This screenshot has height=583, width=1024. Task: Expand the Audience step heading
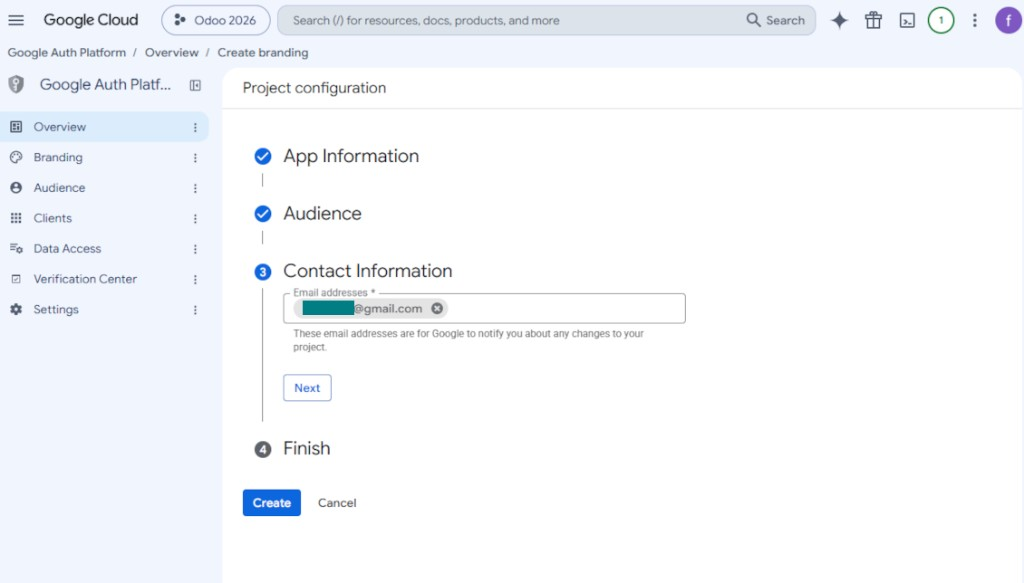[x=322, y=213]
